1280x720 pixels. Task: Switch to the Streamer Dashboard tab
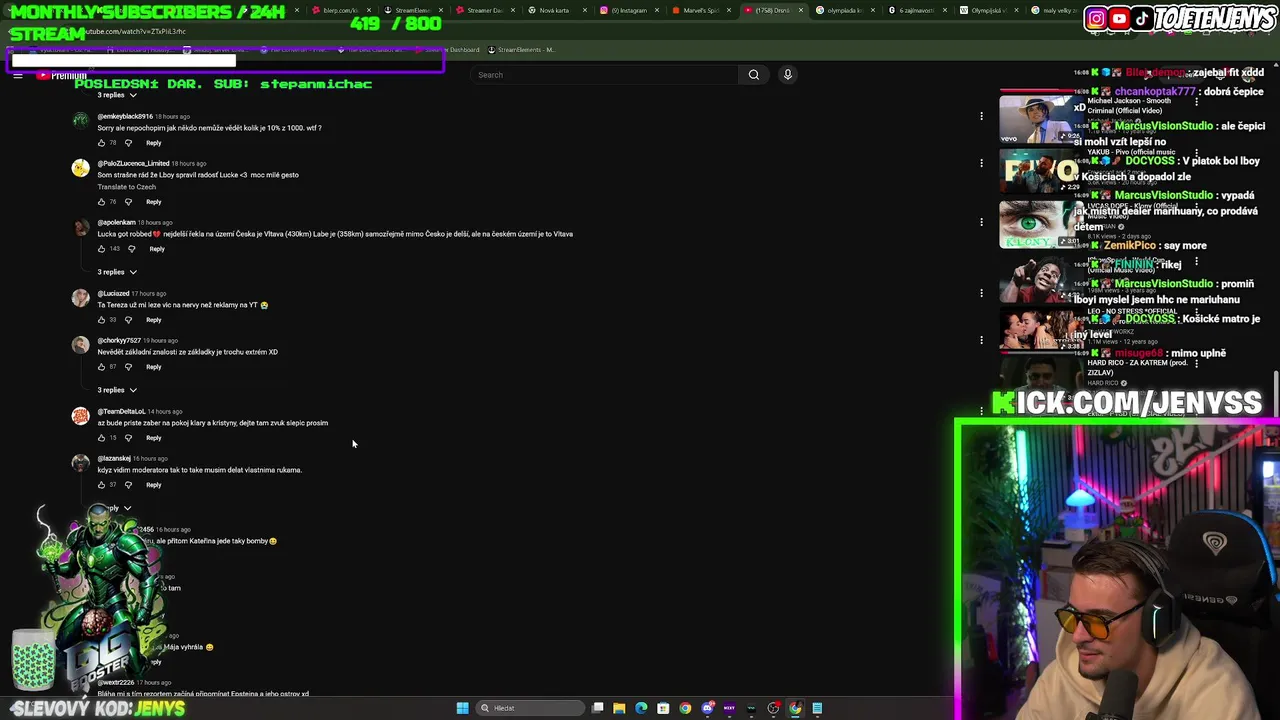[485, 10]
